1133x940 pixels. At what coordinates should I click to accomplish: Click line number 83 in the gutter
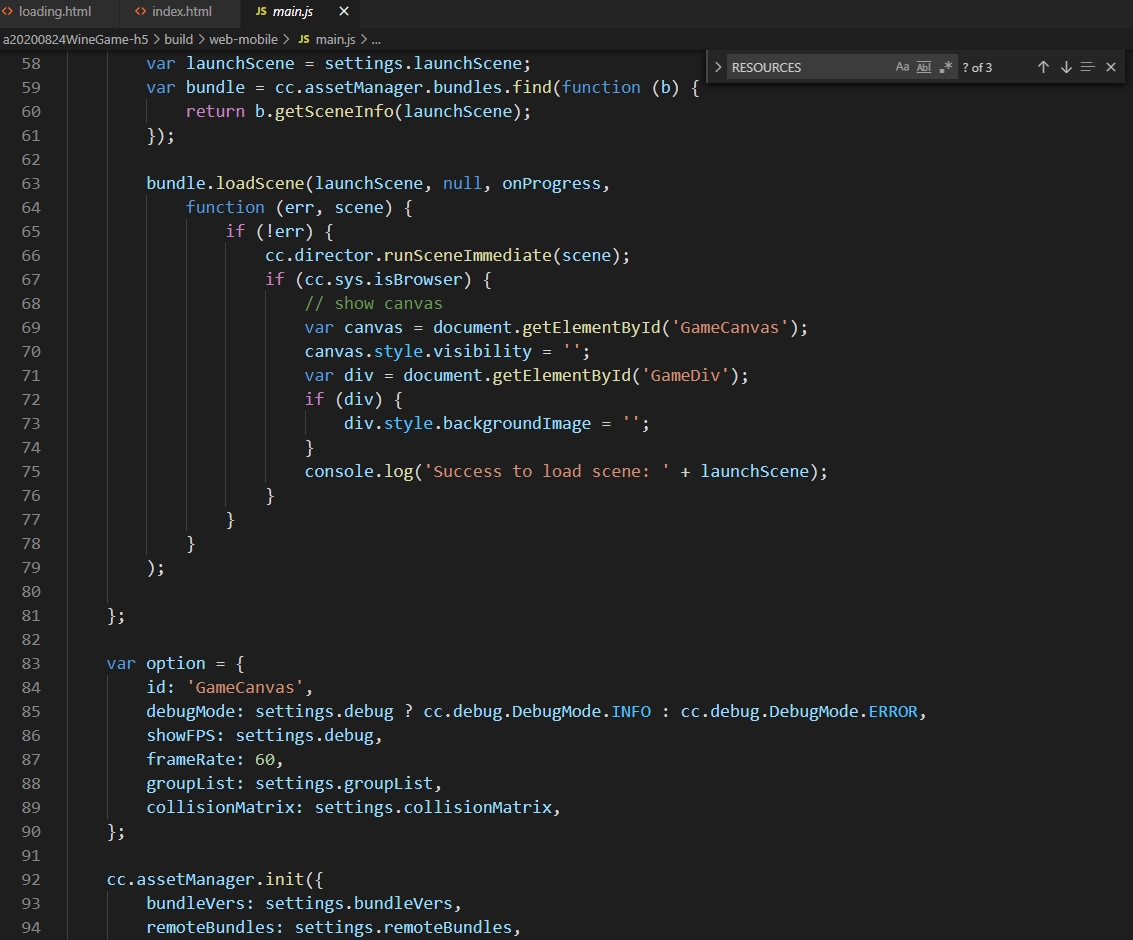(31, 663)
